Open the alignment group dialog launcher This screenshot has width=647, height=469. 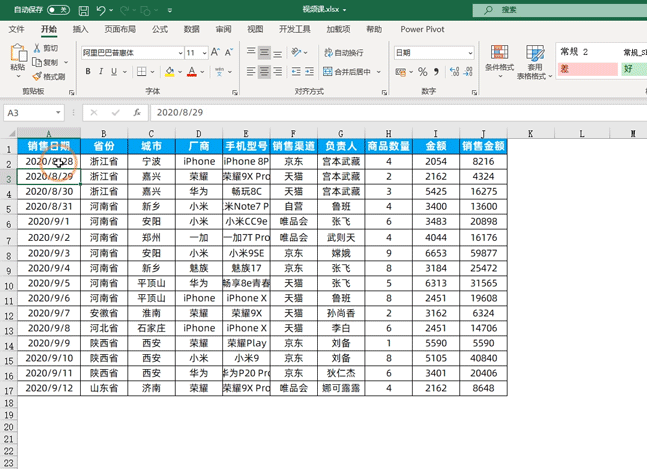point(384,92)
